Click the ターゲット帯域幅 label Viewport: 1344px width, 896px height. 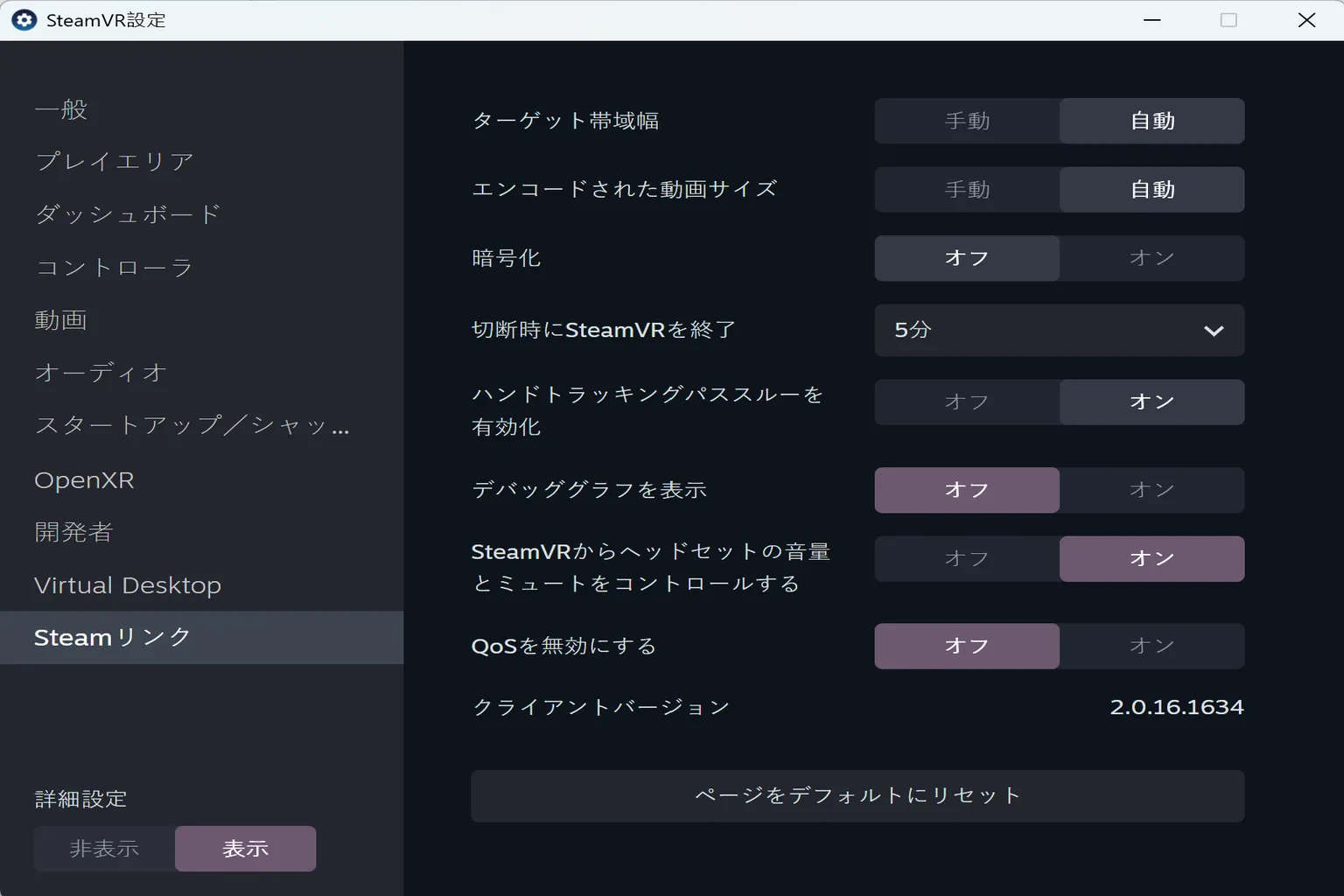pyautogui.click(x=565, y=121)
